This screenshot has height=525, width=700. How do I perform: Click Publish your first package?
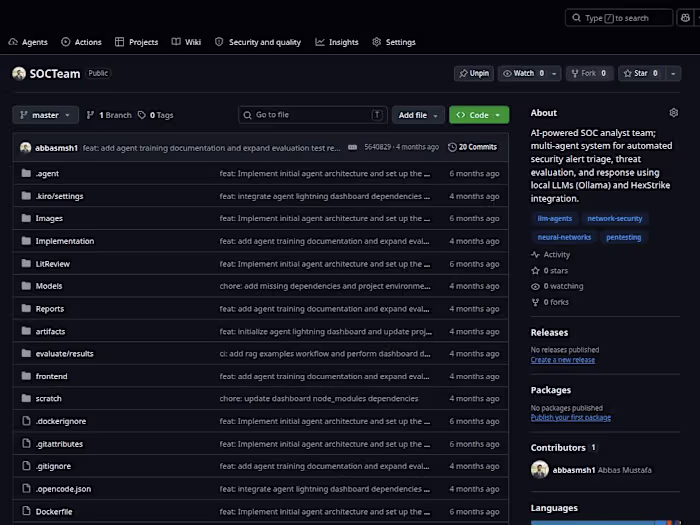[571, 417]
